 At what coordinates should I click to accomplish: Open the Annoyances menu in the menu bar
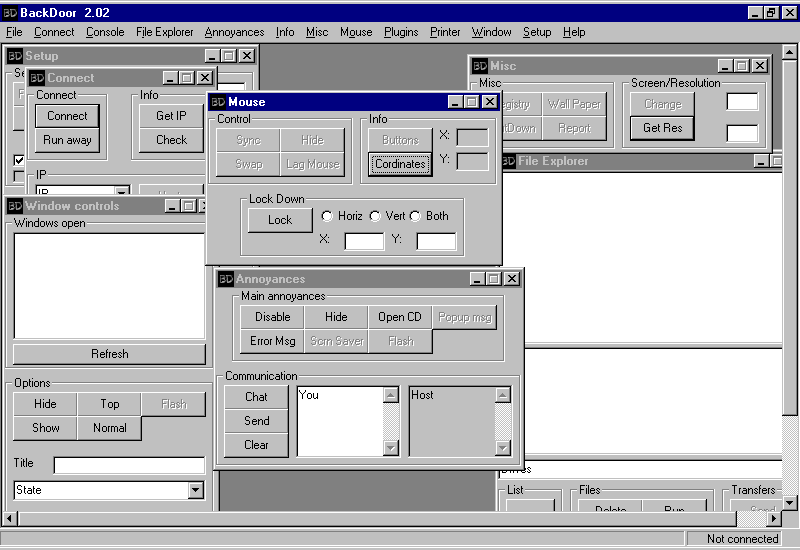[234, 32]
